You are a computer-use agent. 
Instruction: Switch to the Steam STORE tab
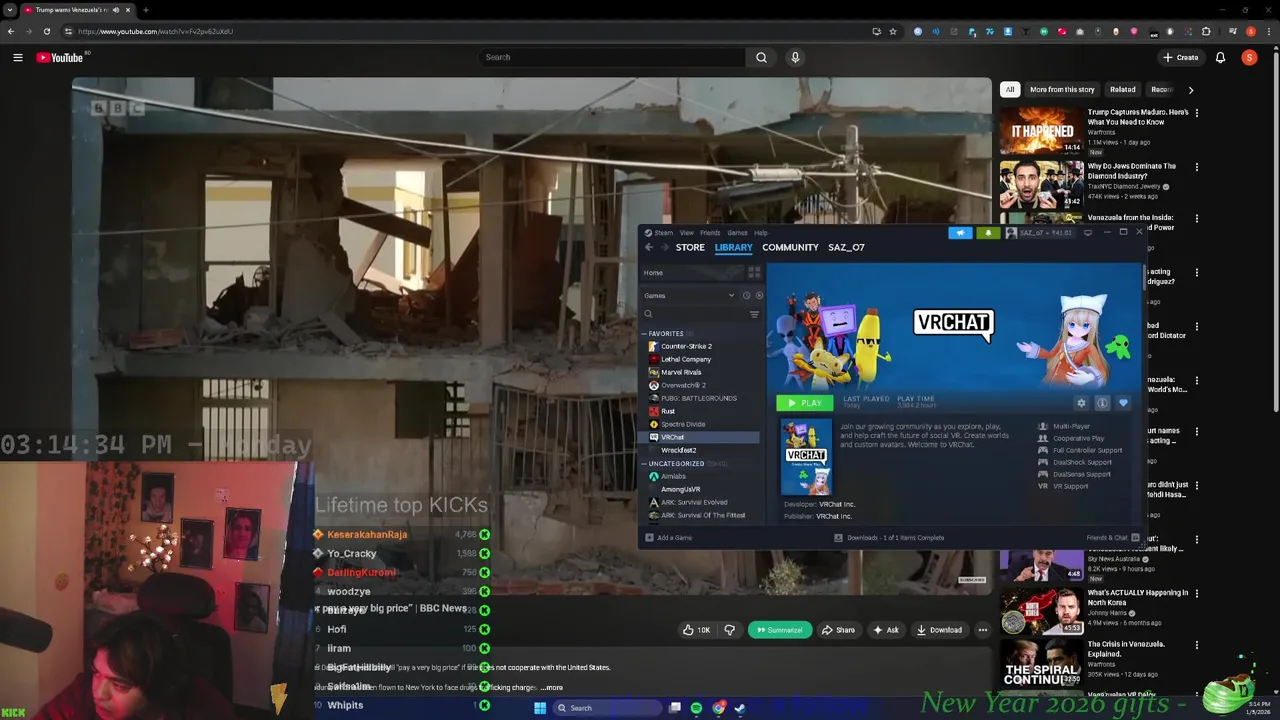[690, 247]
